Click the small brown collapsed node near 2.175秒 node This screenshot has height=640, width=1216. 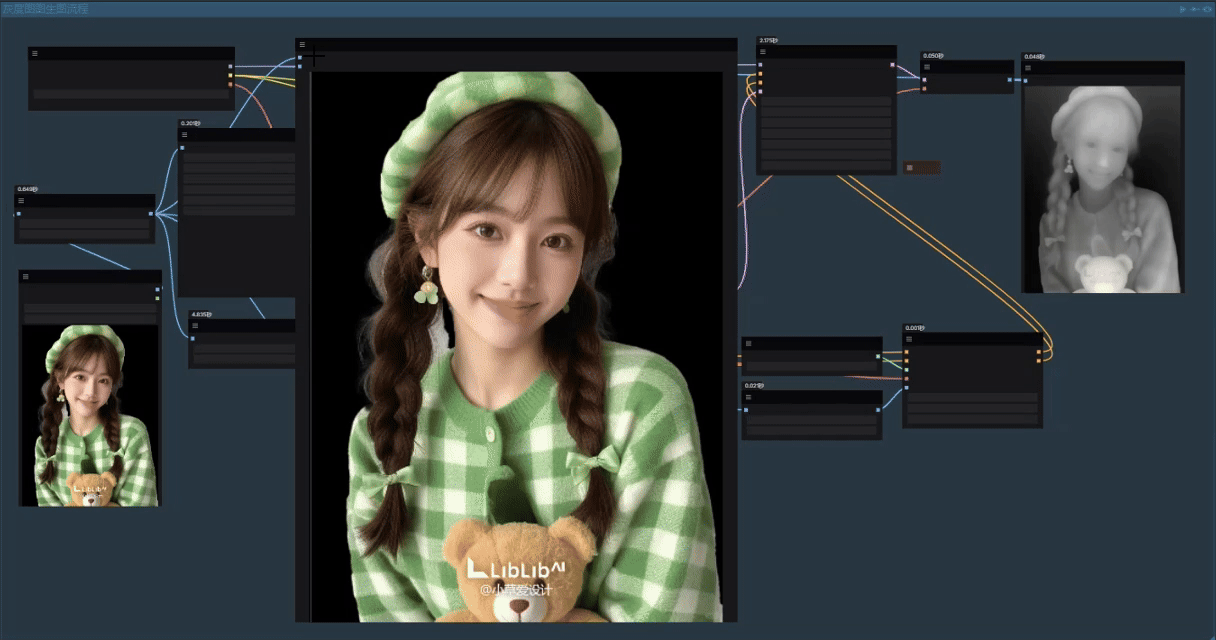921,167
